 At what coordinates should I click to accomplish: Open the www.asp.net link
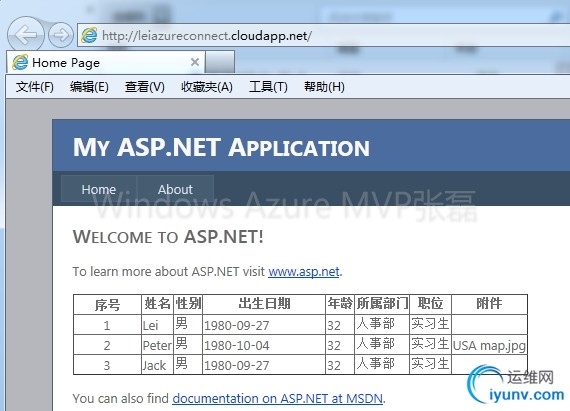pos(304,271)
